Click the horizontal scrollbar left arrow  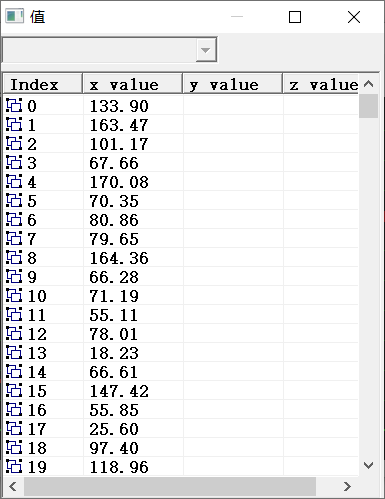pos(13,486)
